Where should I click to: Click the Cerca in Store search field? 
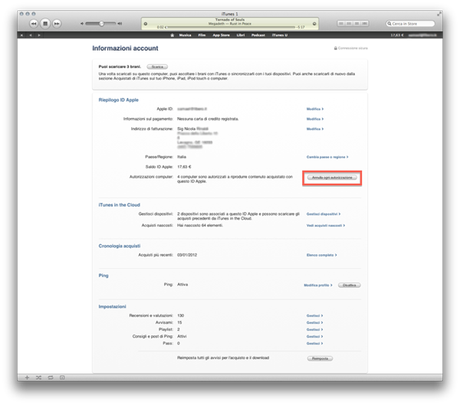click(410, 24)
